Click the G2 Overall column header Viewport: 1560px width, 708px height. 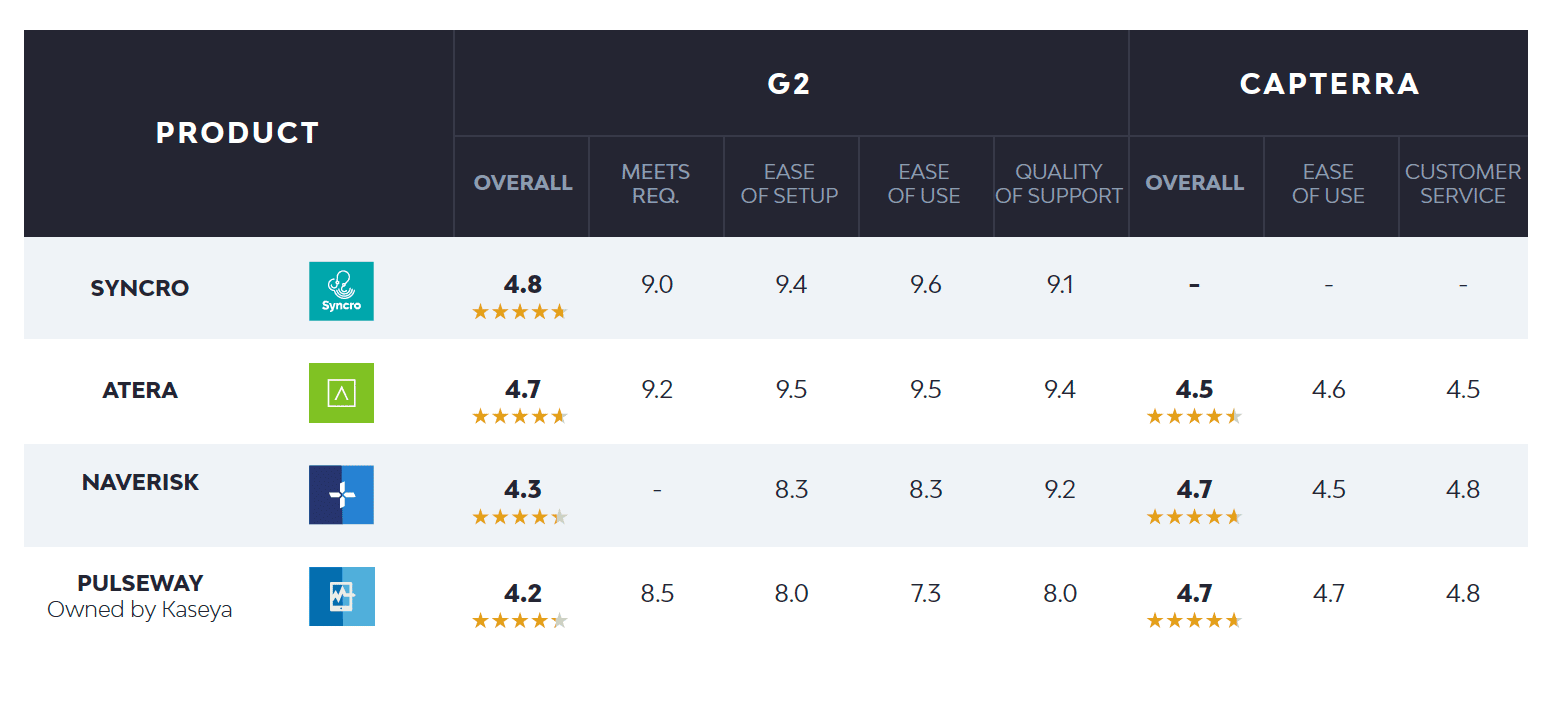pos(523,183)
